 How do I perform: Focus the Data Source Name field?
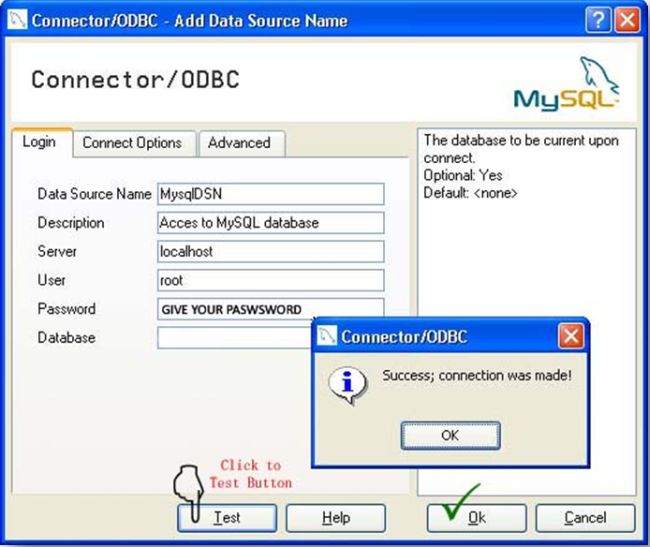[x=271, y=194]
